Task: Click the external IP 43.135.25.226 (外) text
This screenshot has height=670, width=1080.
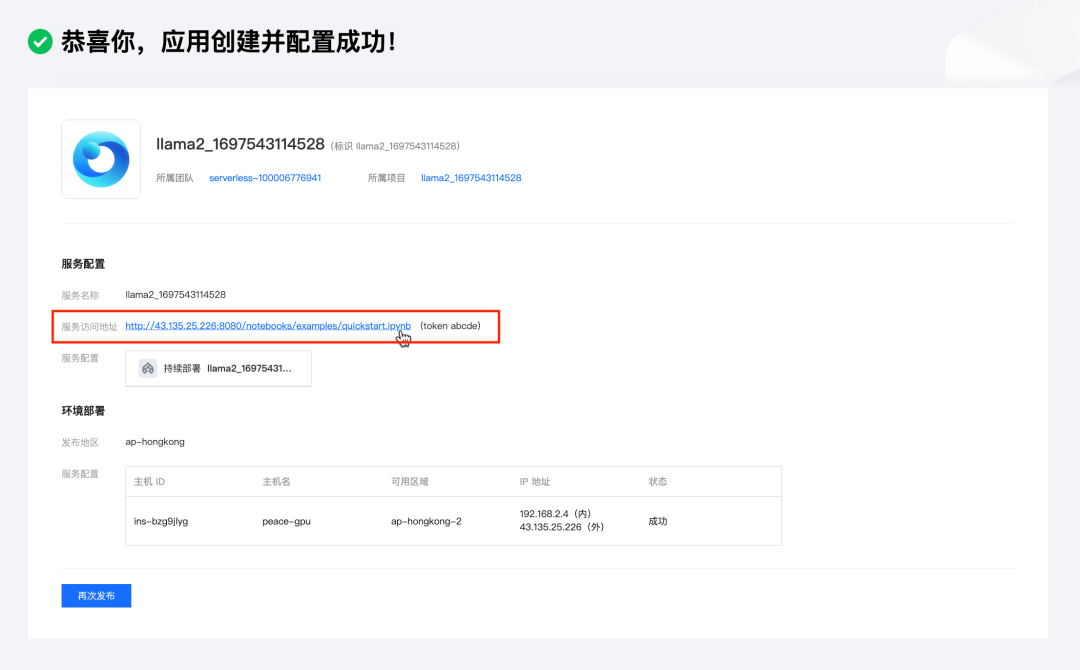Action: tap(561, 527)
